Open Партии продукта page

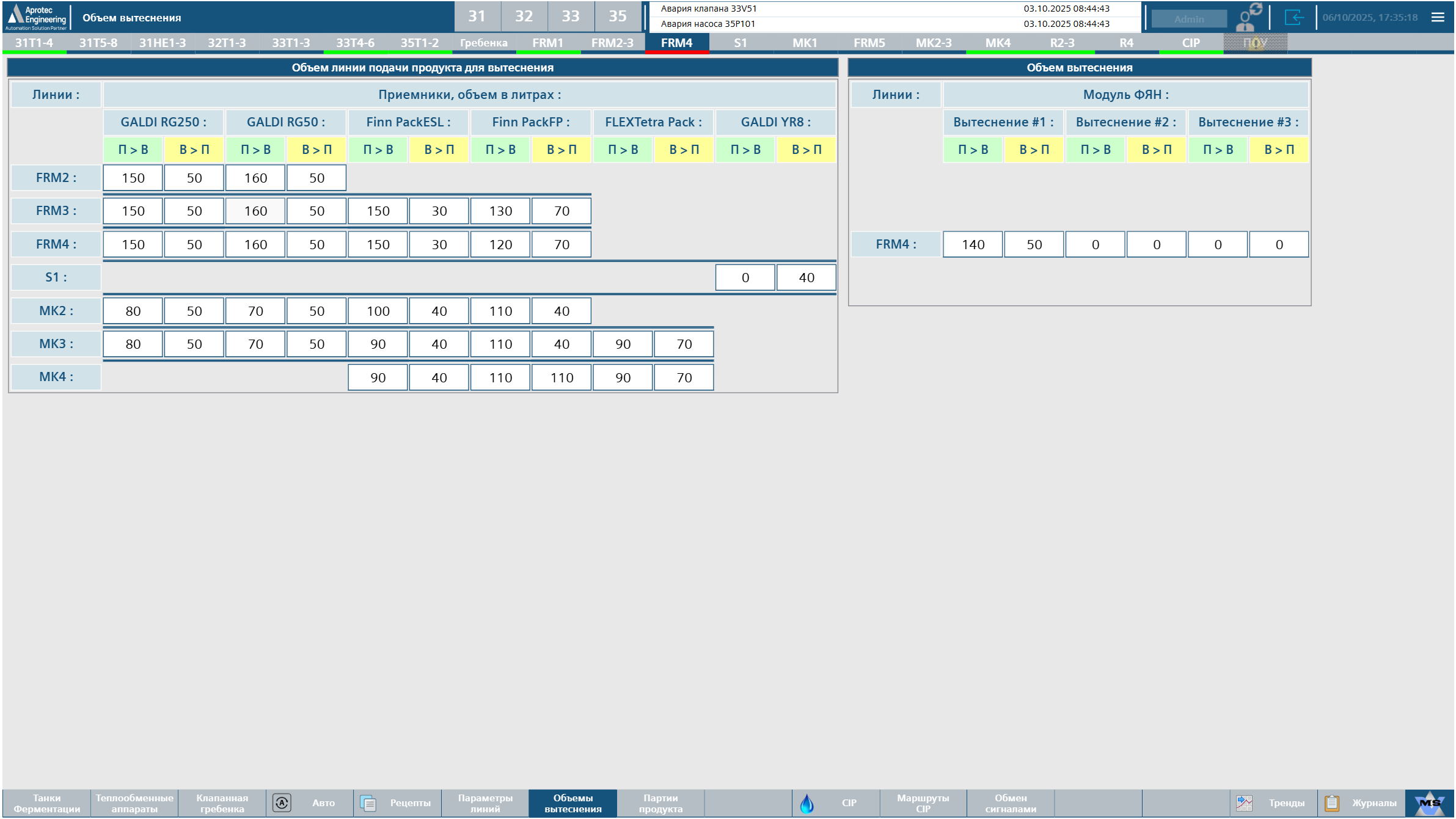click(x=660, y=803)
